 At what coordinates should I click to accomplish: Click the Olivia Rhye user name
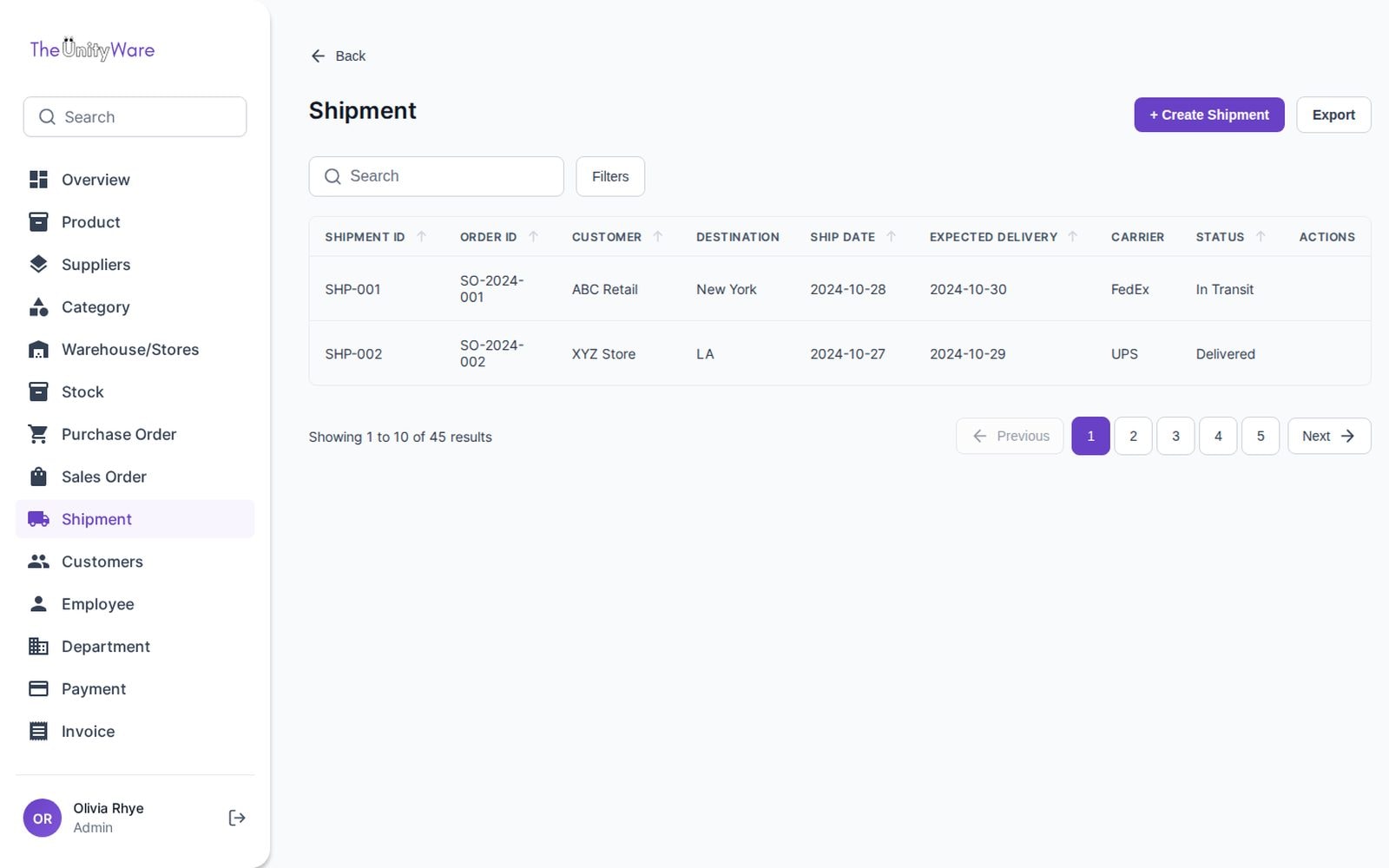click(109, 808)
